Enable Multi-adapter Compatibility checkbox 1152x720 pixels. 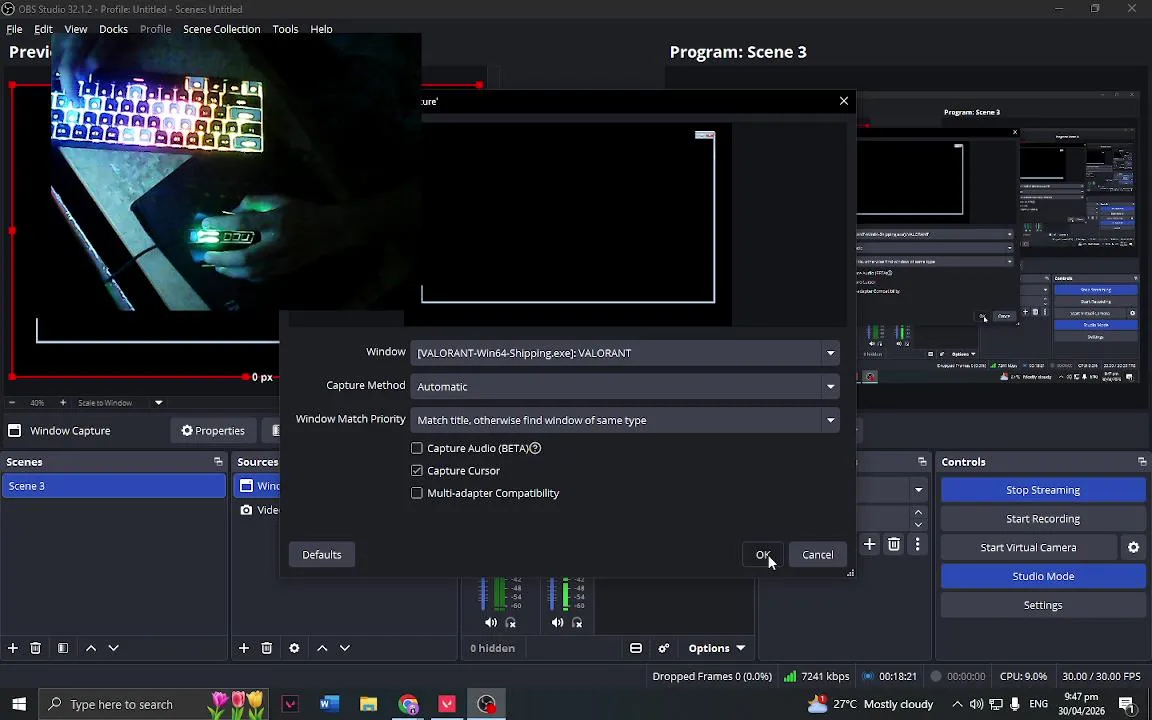pyautogui.click(x=417, y=493)
